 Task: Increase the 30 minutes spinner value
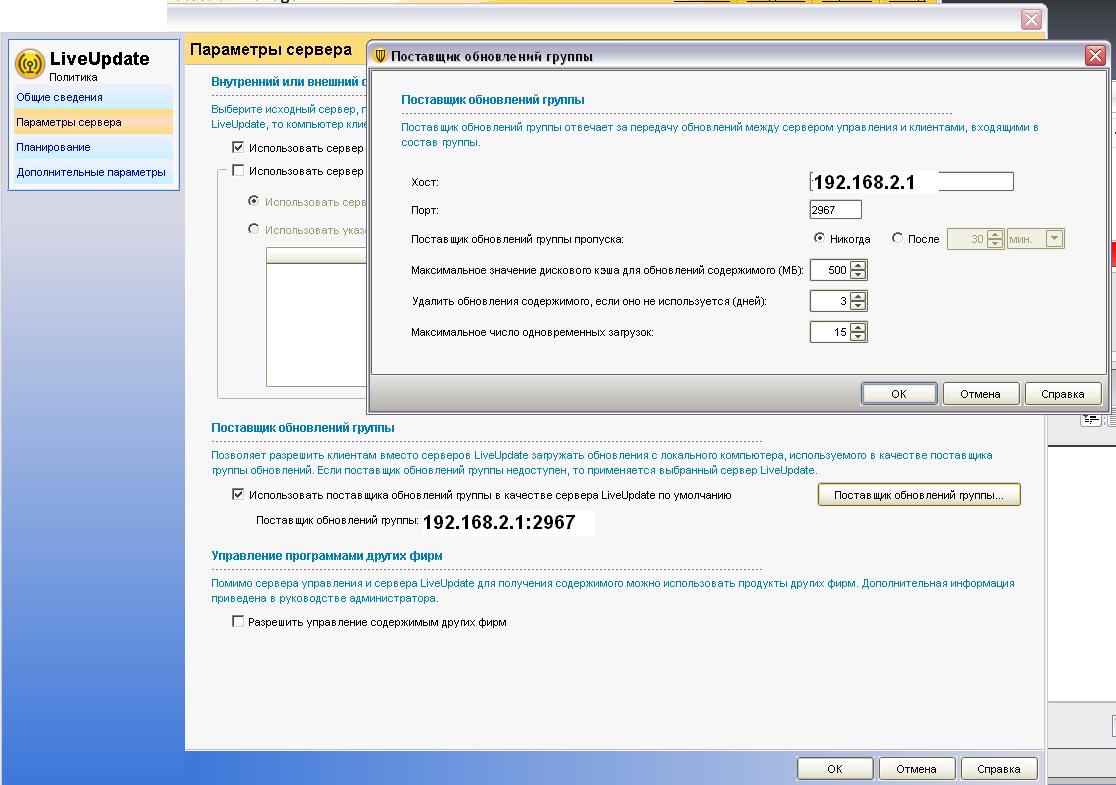995,234
